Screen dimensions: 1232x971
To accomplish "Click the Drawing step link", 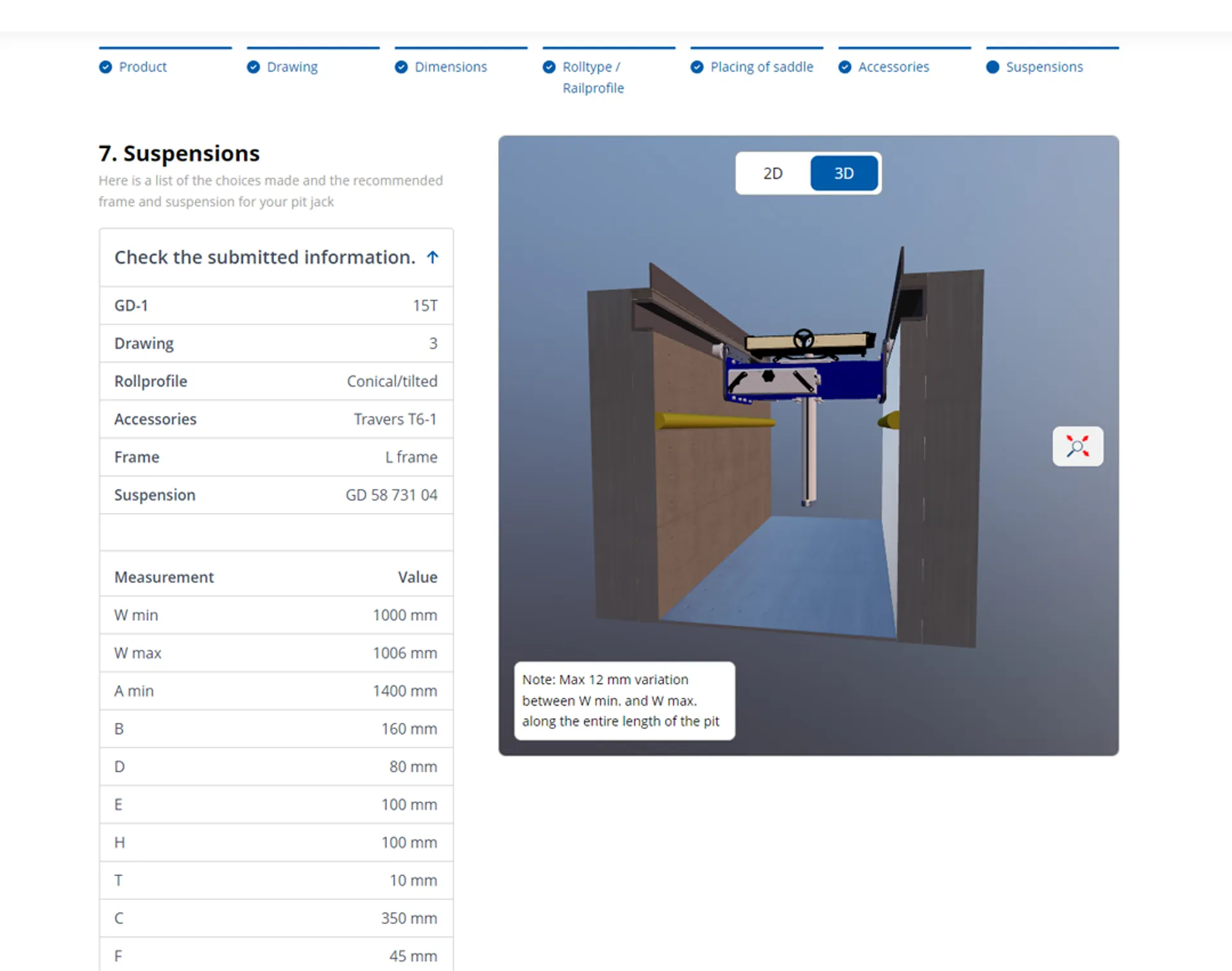I will tap(292, 67).
